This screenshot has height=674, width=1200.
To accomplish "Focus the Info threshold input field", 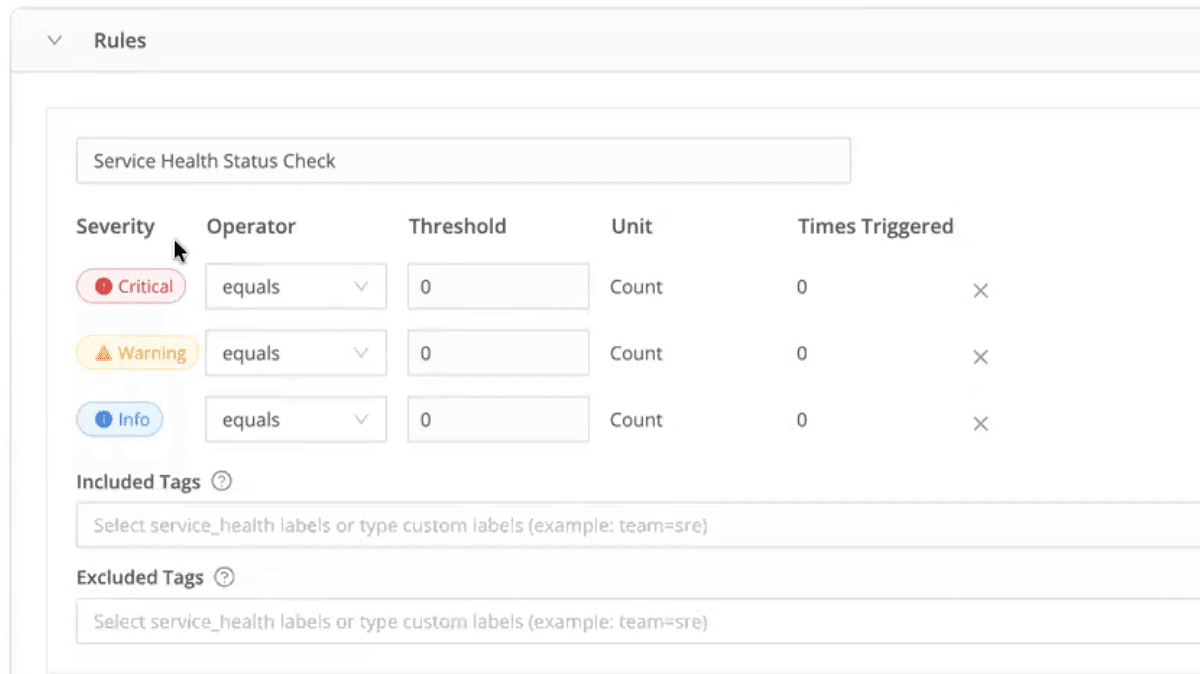I will [x=498, y=420].
